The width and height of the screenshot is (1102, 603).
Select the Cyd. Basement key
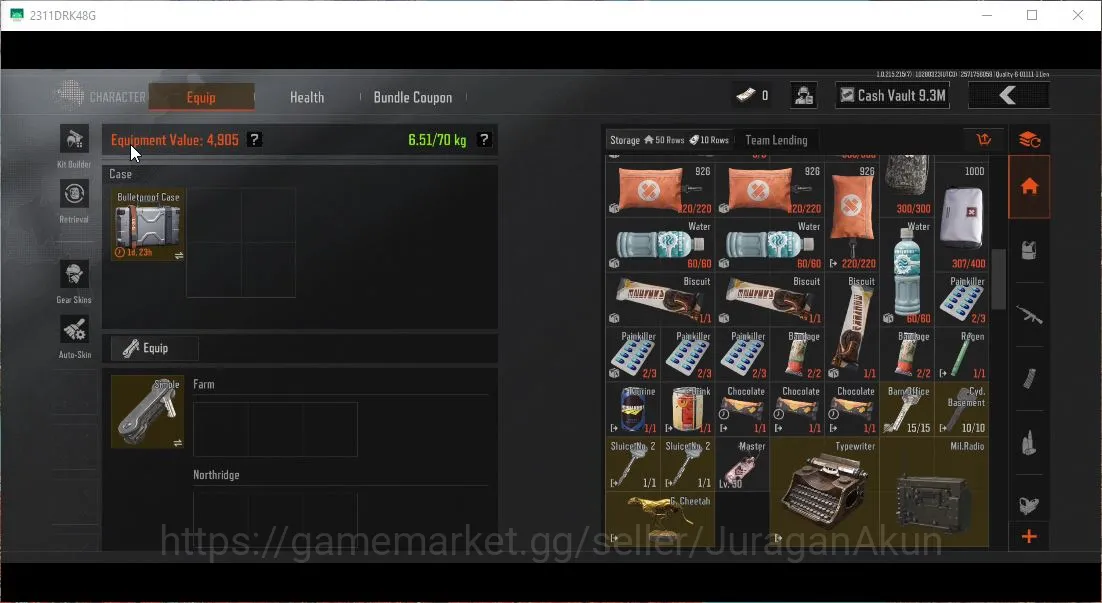click(x=961, y=409)
